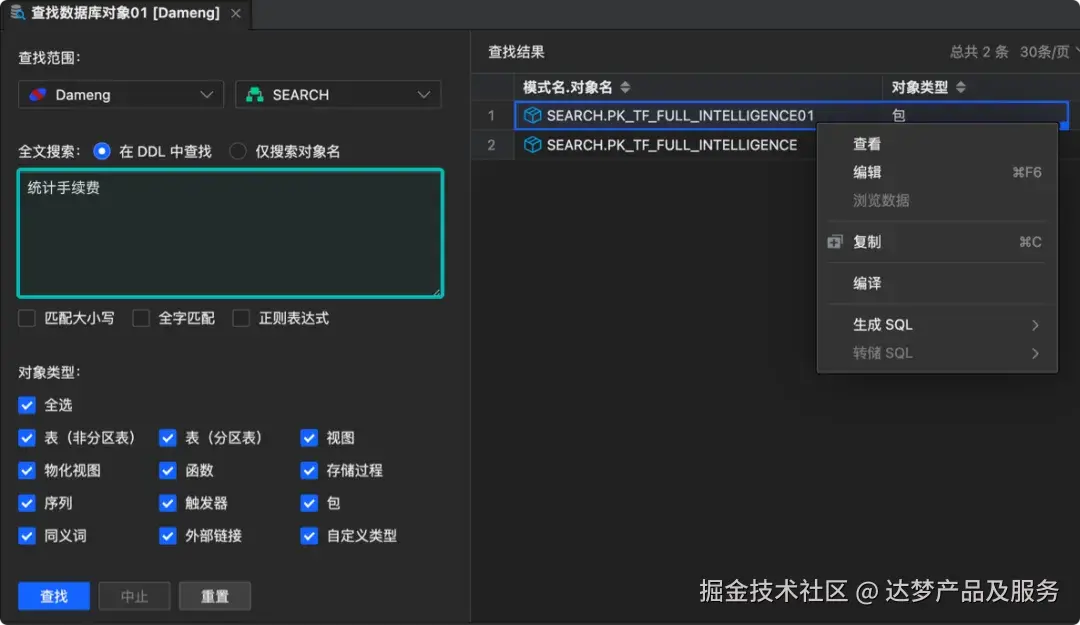Choose 查看 from the context menu
This screenshot has height=625, width=1080.
(x=937, y=144)
